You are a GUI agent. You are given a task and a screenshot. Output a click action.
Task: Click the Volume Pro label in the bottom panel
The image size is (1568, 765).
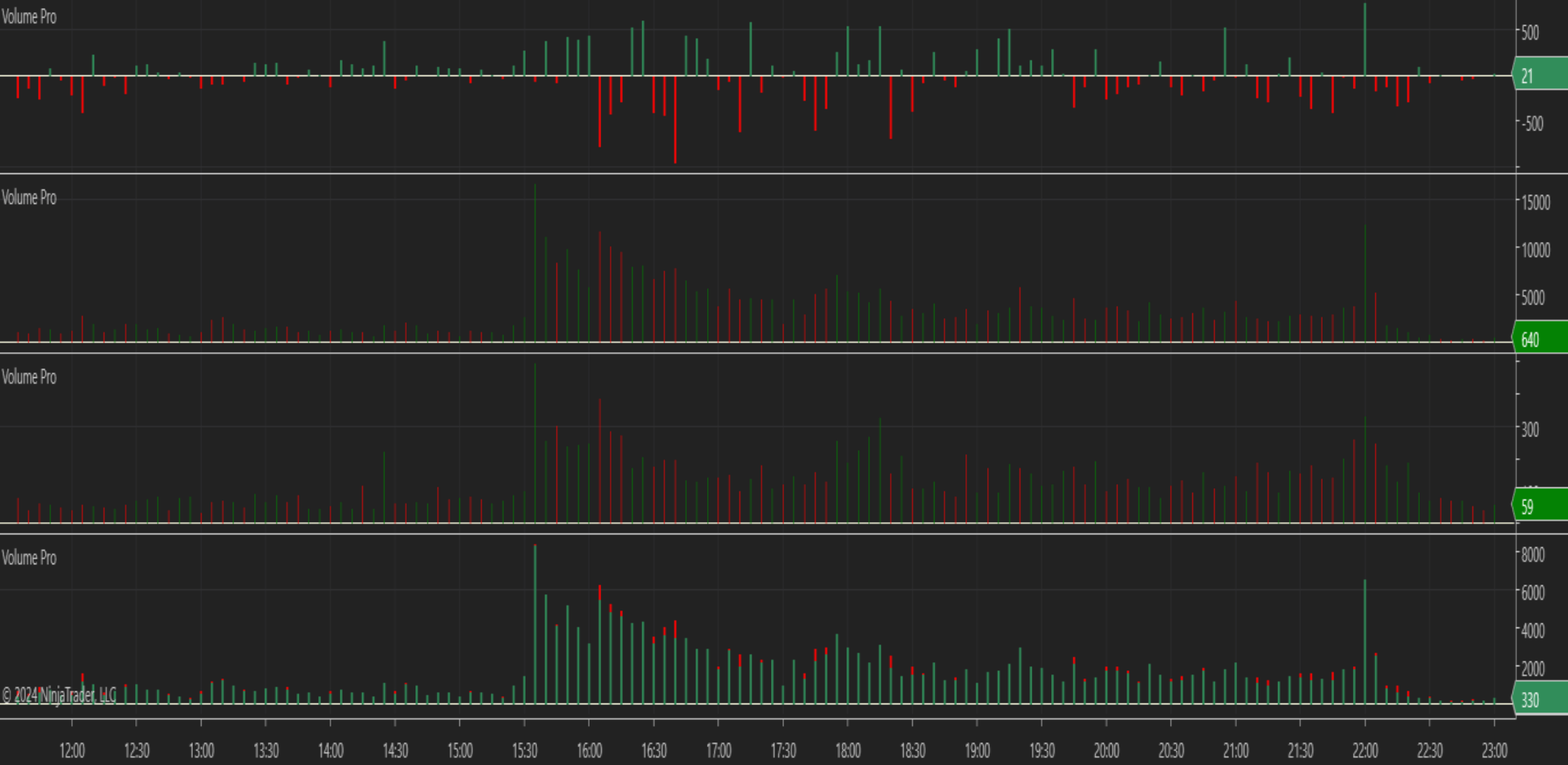click(x=29, y=557)
